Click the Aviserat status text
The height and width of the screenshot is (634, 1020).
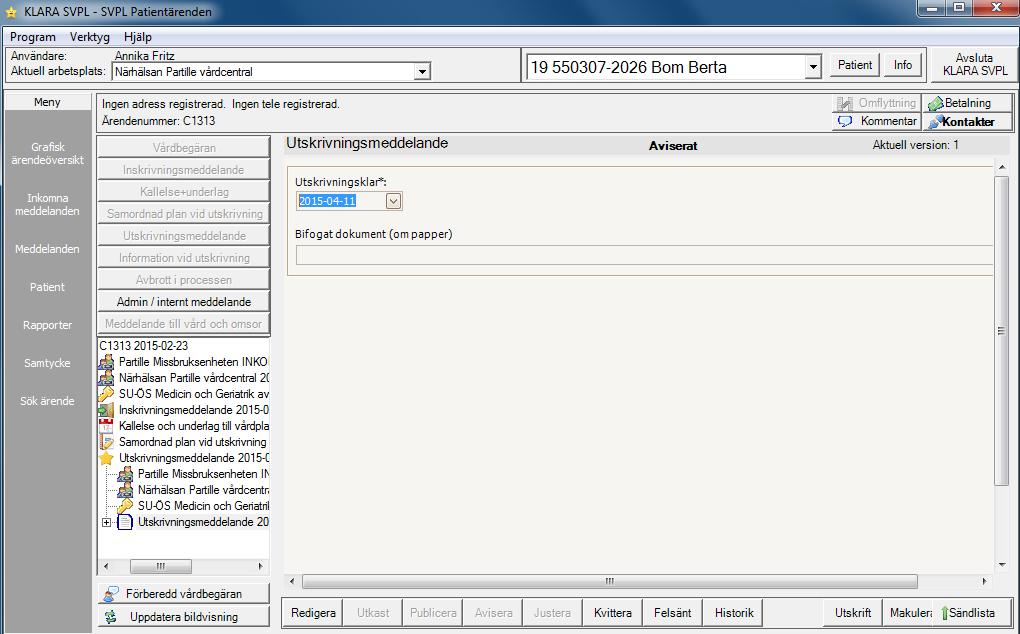673,146
